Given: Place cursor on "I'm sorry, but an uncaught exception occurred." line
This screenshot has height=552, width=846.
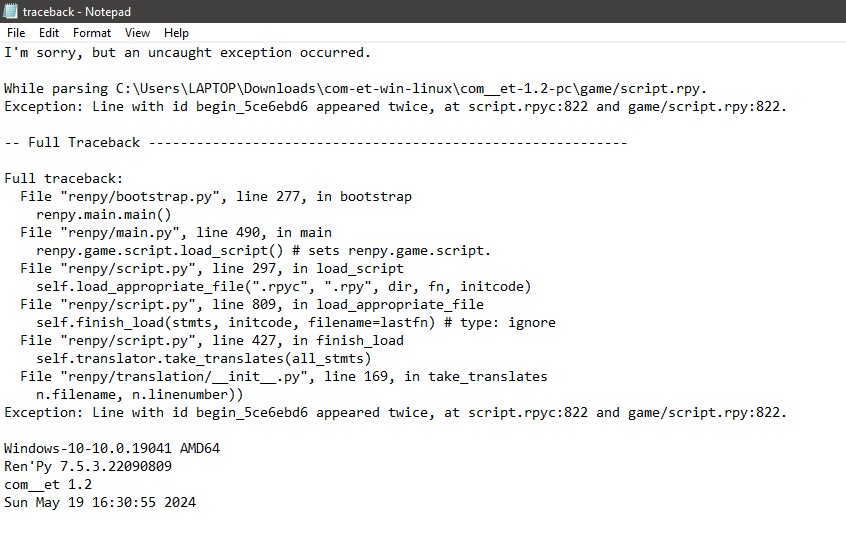Looking at the screenshot, I should pyautogui.click(x=187, y=53).
